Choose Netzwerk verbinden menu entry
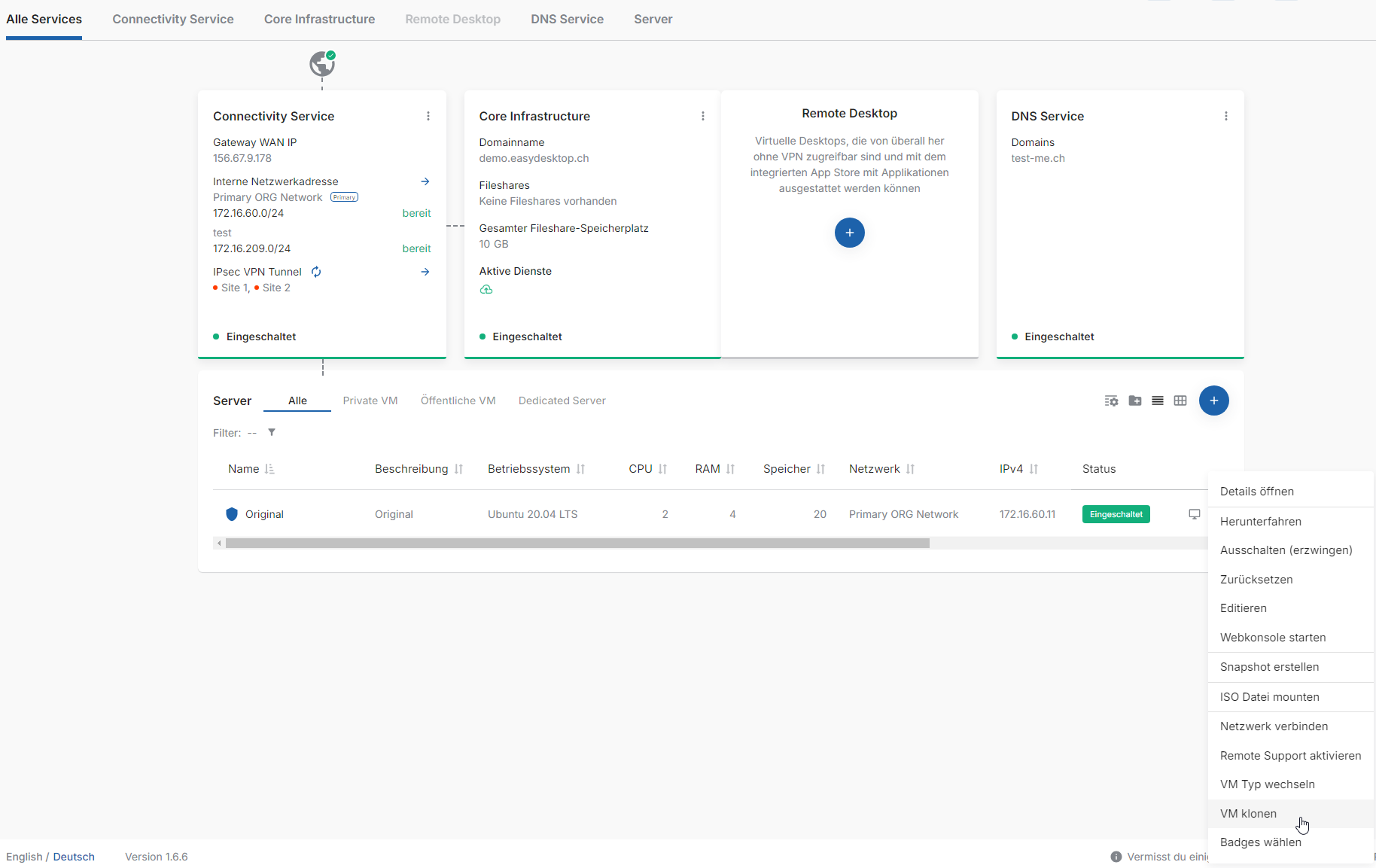The height and width of the screenshot is (868, 1376). click(1290, 726)
